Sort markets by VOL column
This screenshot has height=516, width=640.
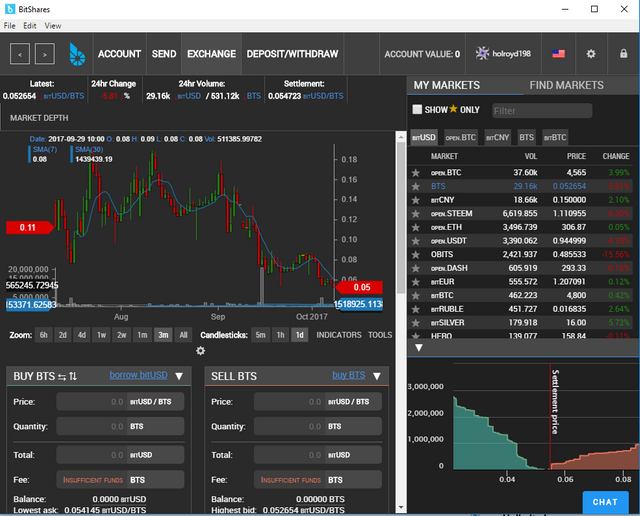pos(531,156)
